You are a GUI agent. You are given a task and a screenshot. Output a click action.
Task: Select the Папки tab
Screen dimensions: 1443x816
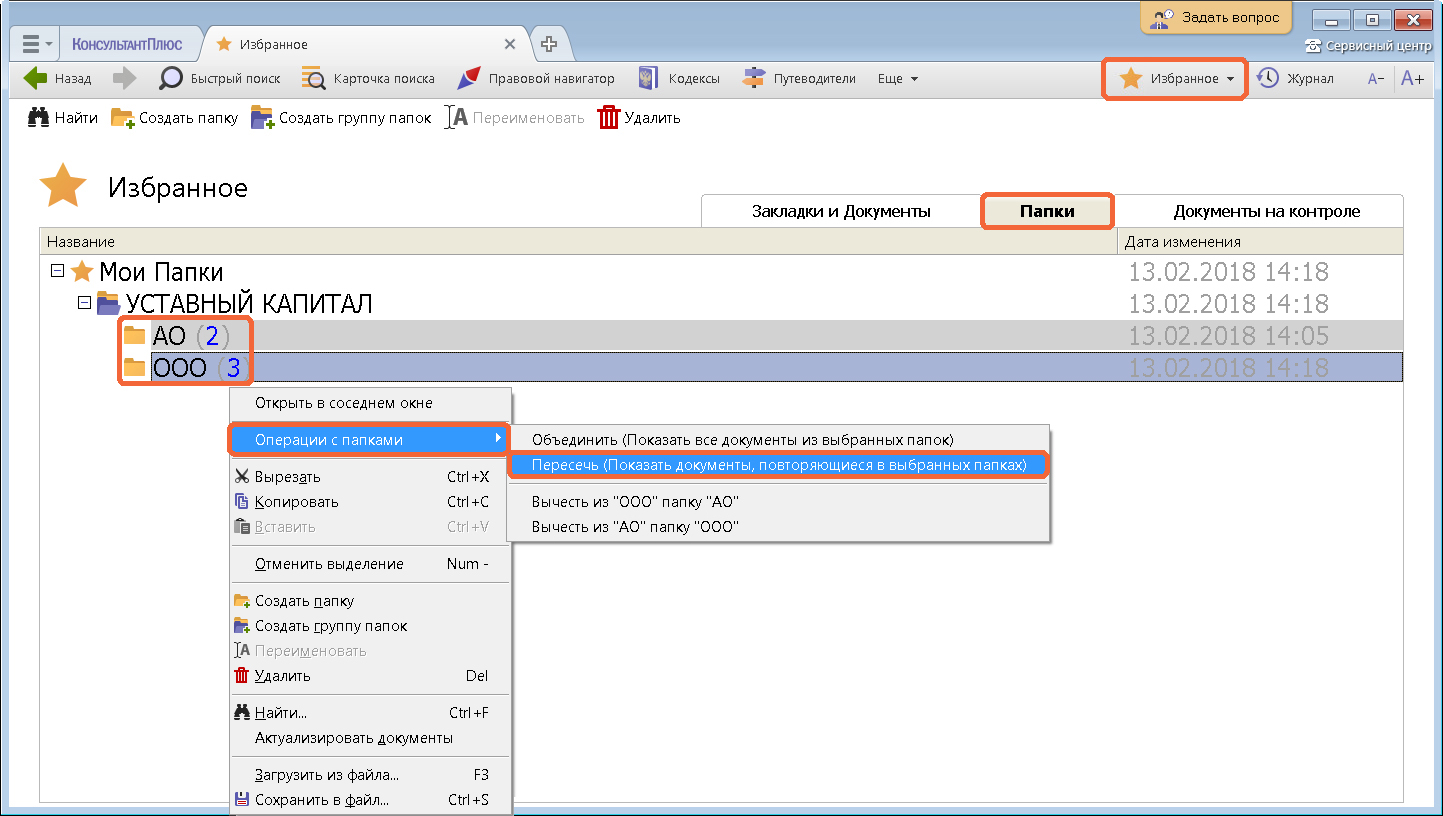click(1047, 211)
